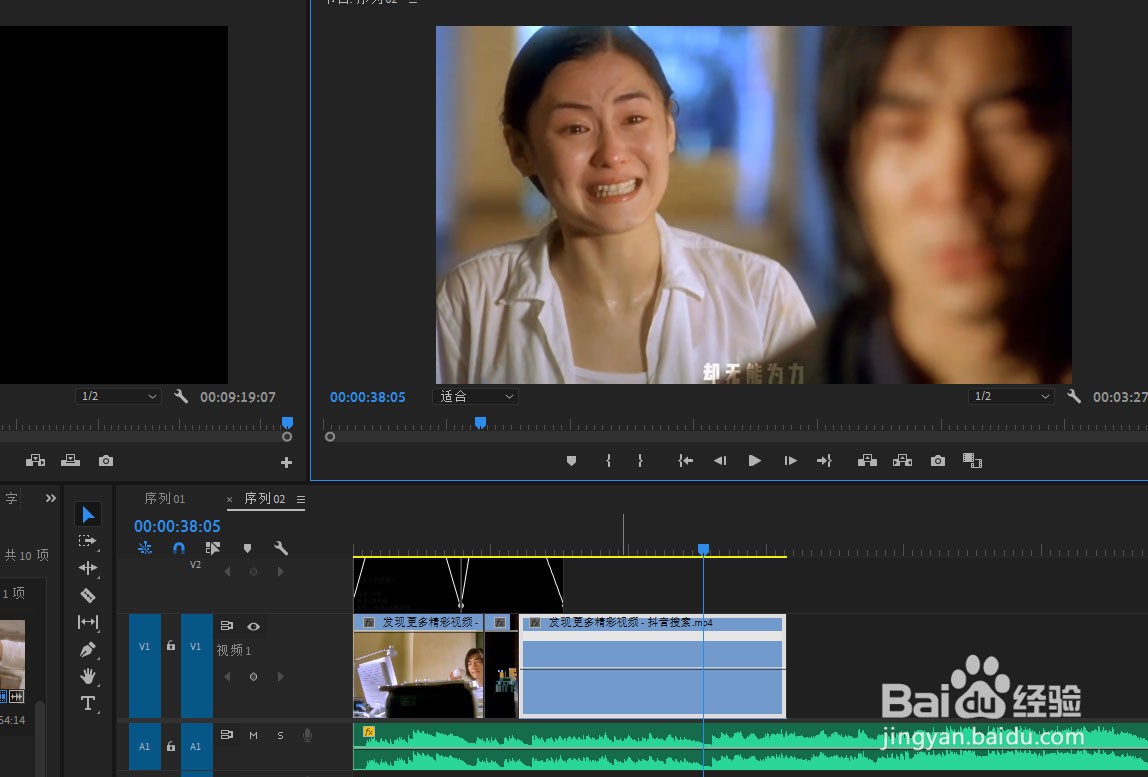Select the Slip tool

pyautogui.click(x=88, y=622)
